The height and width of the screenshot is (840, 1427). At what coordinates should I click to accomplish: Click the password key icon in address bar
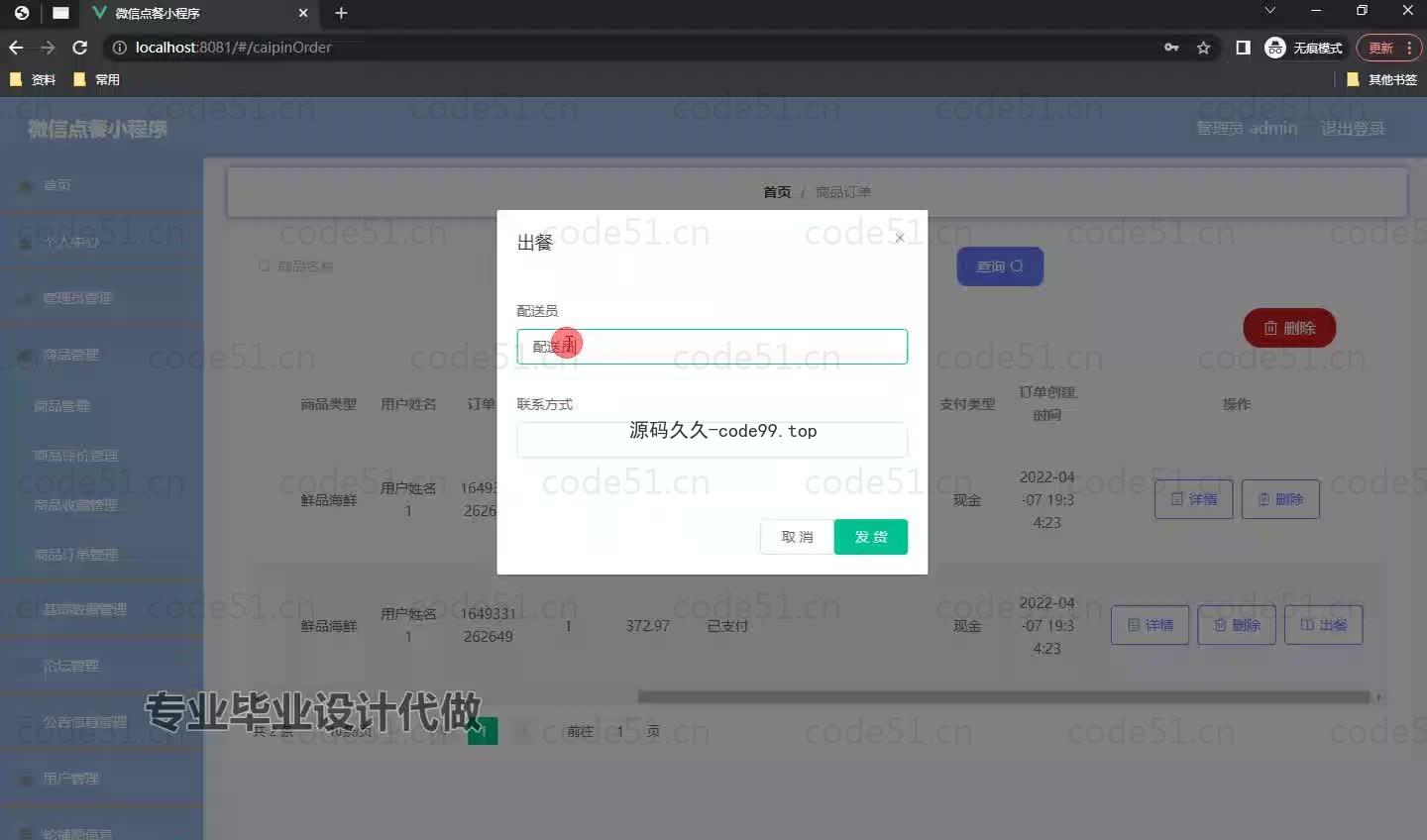coord(1171,48)
